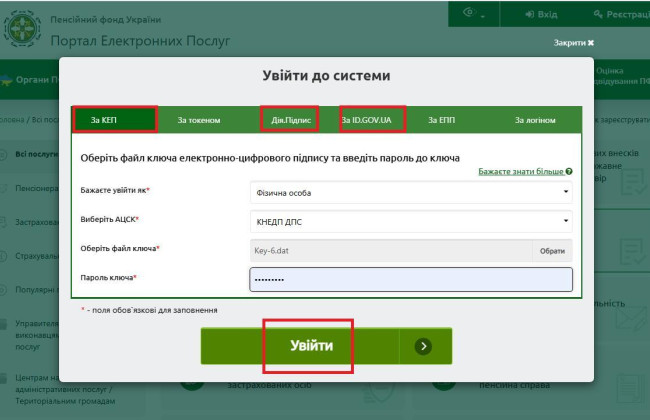The width and height of the screenshot is (650, 420).
Task: Open the Бажаєте увійти як dropdown
Action: (x=411, y=192)
